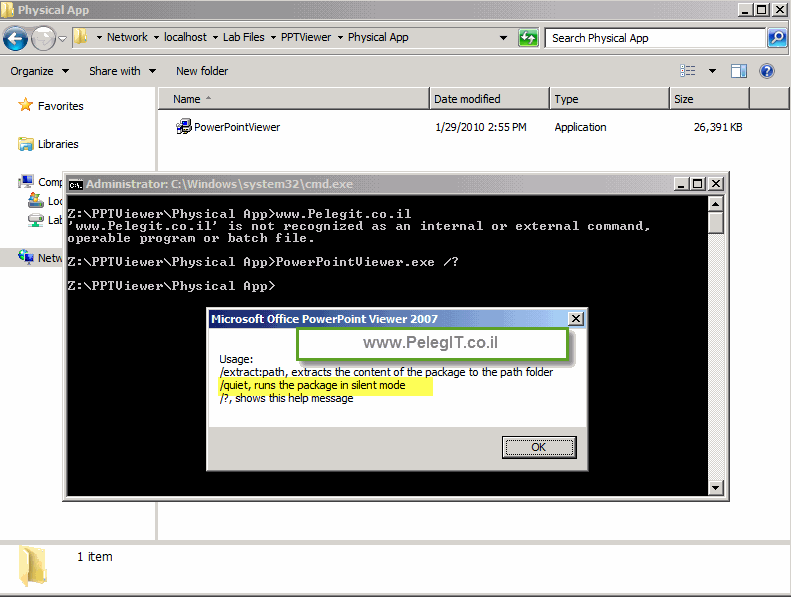The image size is (791, 597).
Task: Click the cmd.exe title bar system icon
Action: coord(76,185)
